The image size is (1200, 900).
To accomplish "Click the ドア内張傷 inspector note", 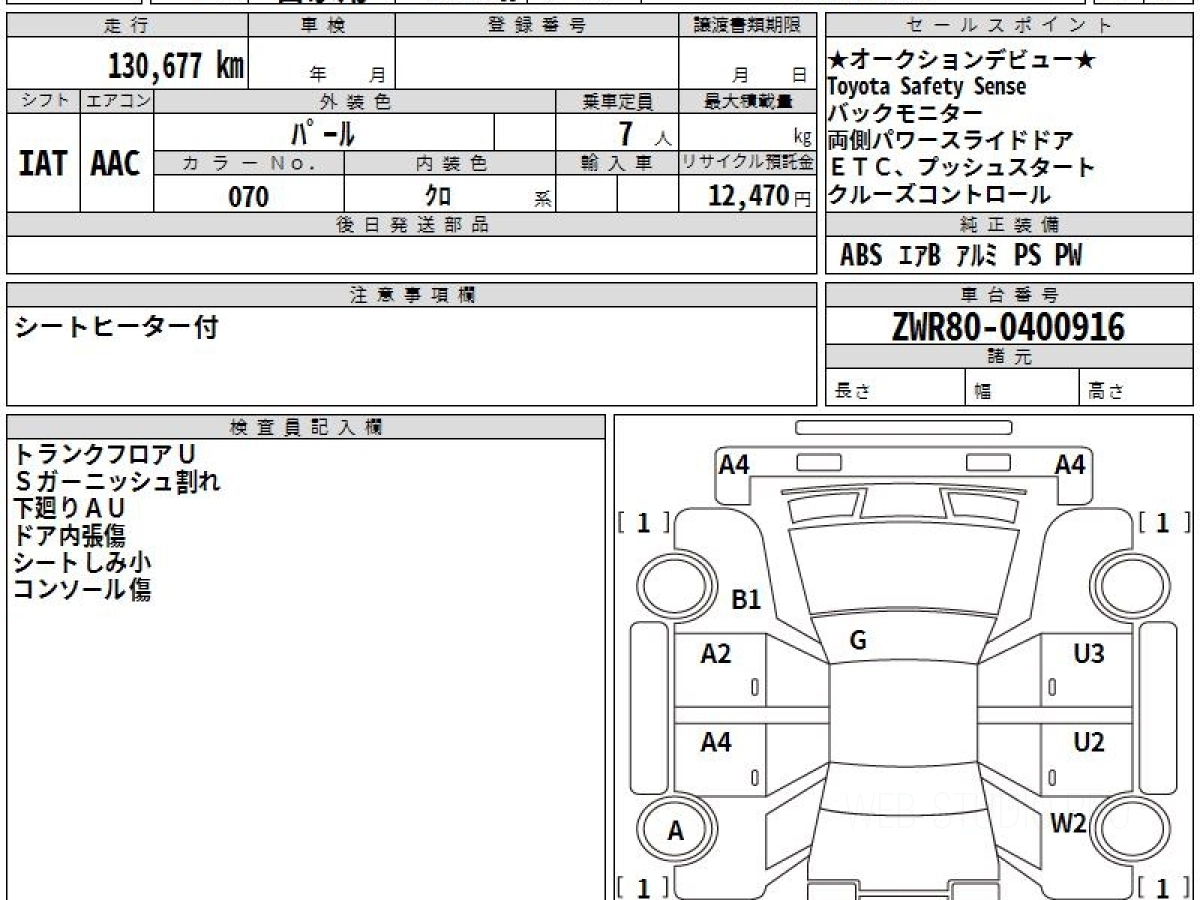I will click(70, 536).
